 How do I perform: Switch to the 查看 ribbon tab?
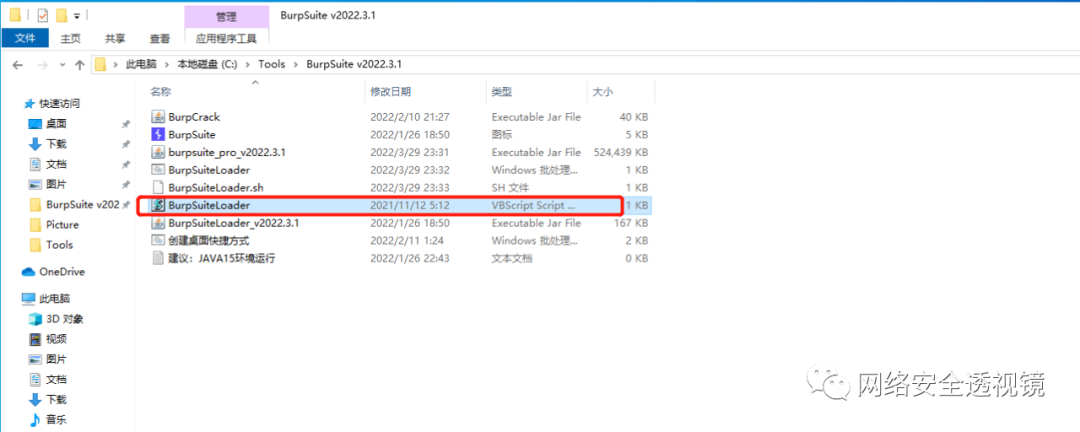(x=160, y=39)
